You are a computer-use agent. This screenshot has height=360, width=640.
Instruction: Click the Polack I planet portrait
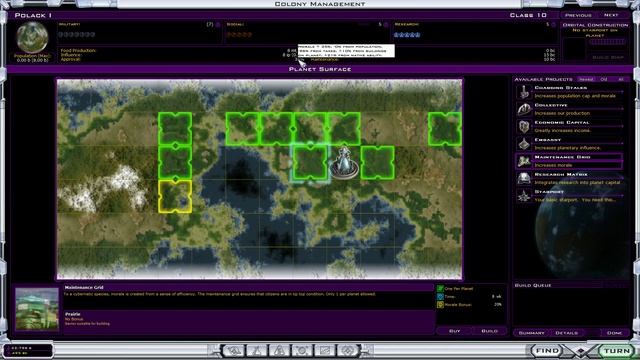(x=32, y=37)
